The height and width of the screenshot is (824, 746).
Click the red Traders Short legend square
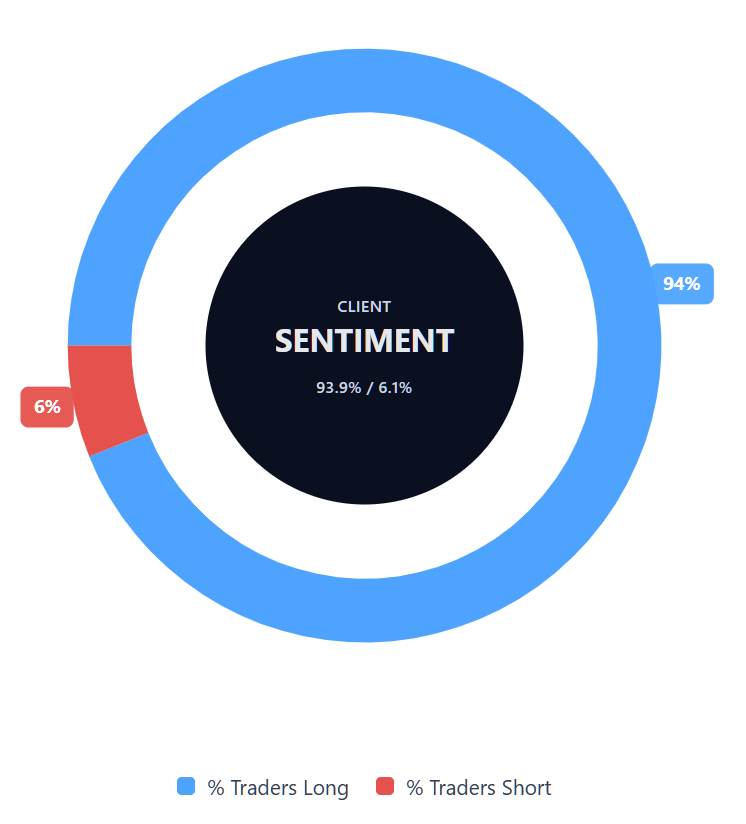pyautogui.click(x=385, y=787)
